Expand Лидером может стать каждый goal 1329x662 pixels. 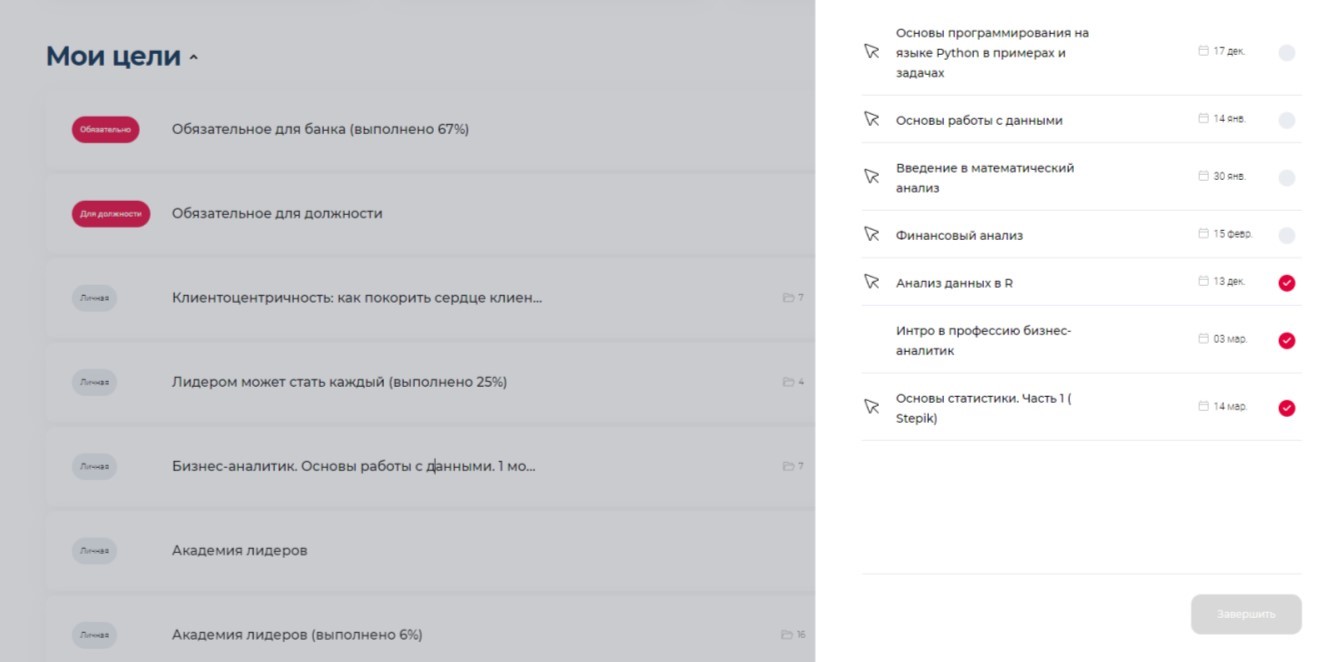tap(339, 382)
